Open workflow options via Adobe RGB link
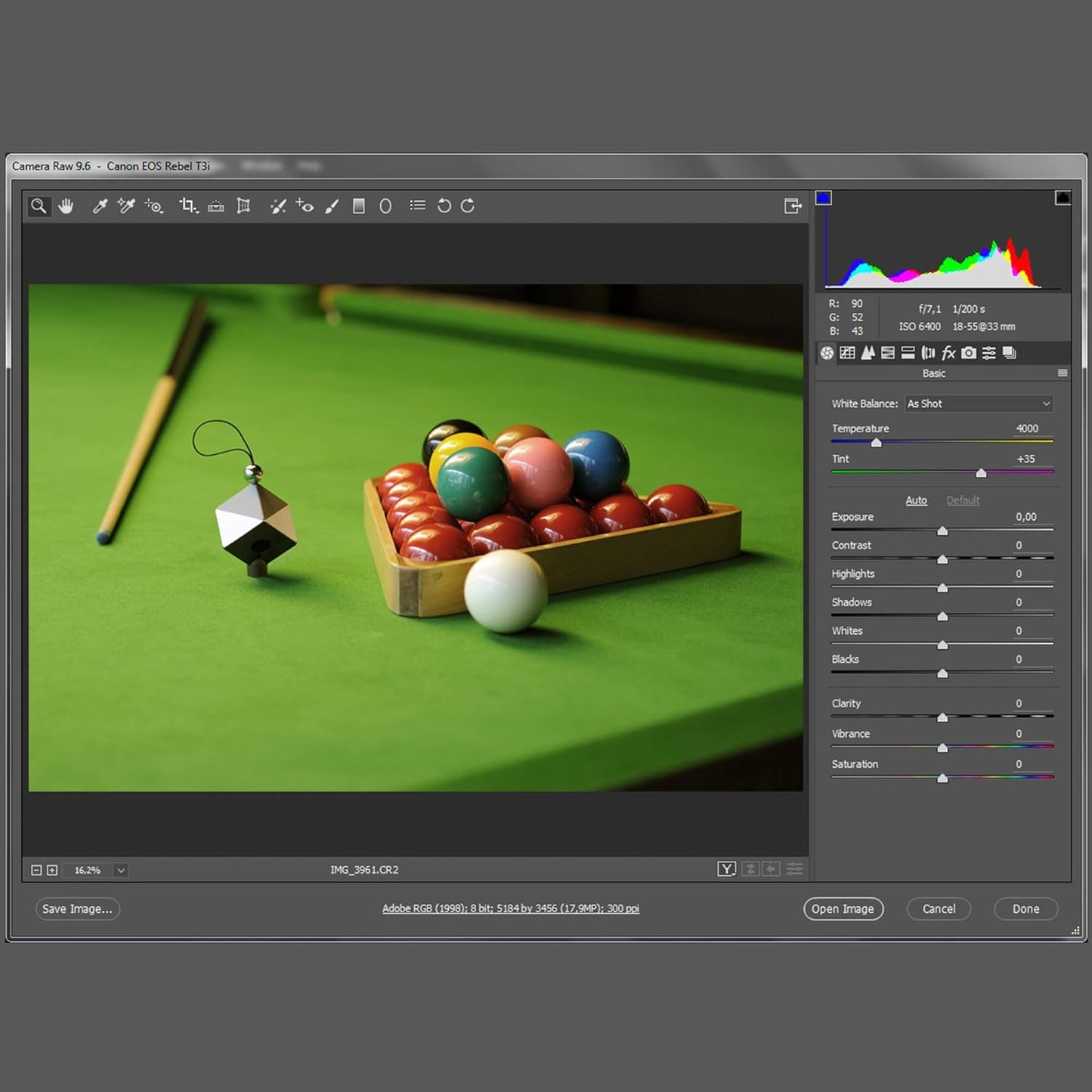Viewport: 1092px width, 1092px height. click(511, 908)
